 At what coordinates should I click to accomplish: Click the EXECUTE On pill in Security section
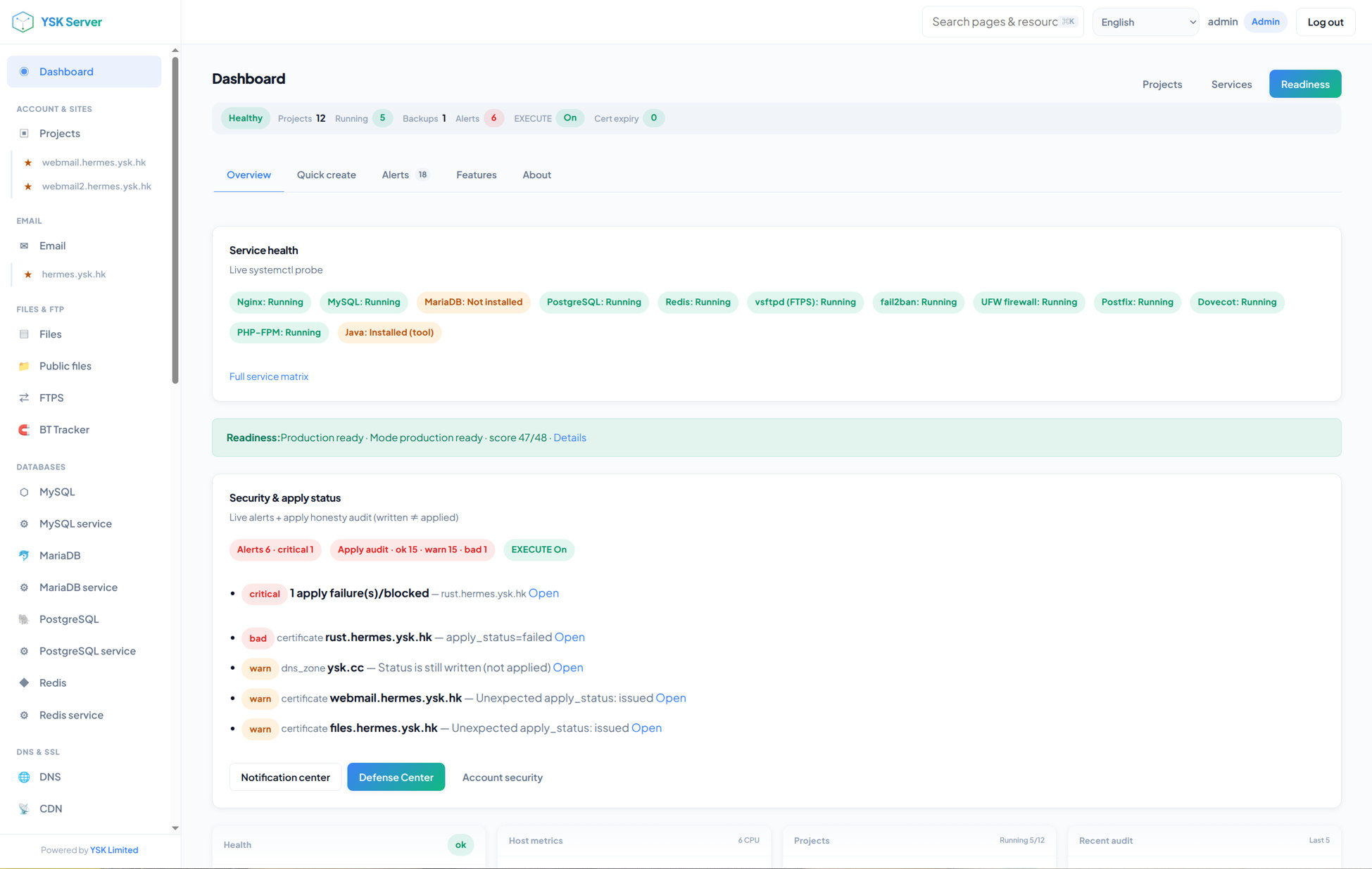[x=539, y=550]
